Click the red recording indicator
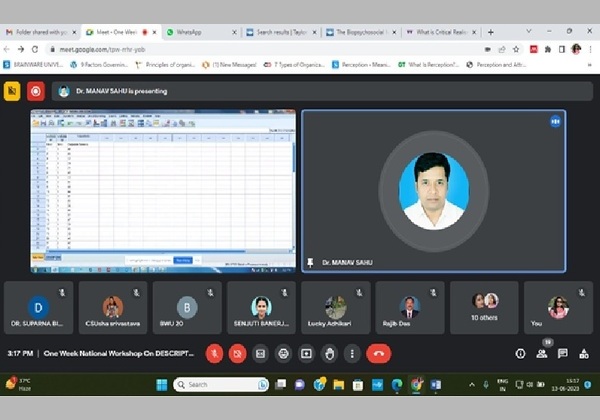This screenshot has width=600, height=420. [x=36, y=91]
